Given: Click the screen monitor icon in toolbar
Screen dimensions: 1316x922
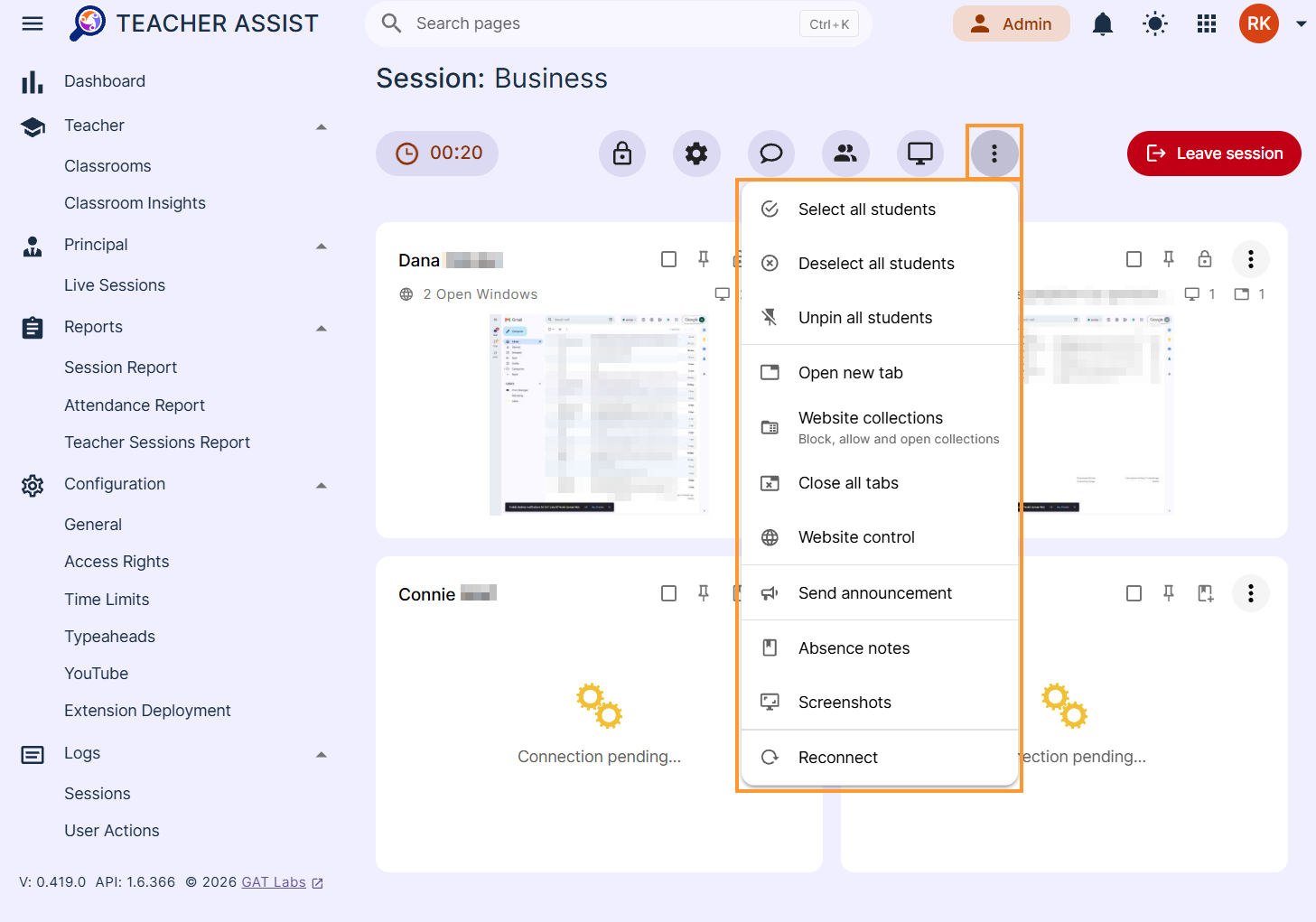Looking at the screenshot, I should point(919,154).
